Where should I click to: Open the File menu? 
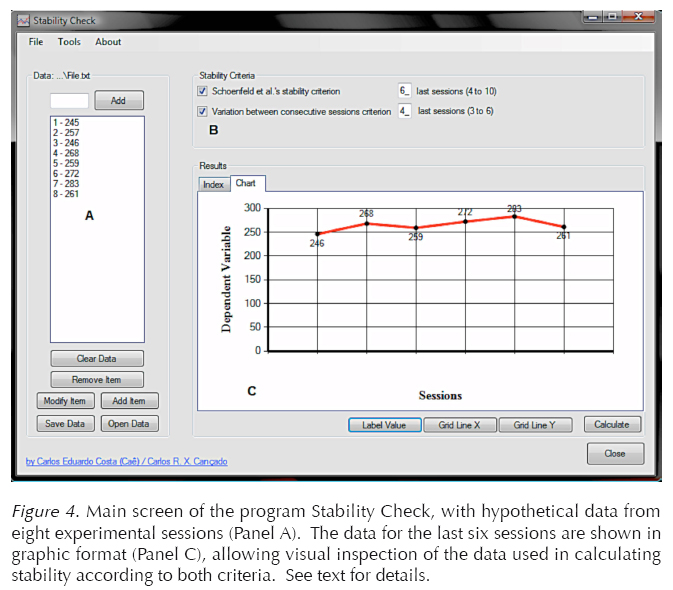36,42
